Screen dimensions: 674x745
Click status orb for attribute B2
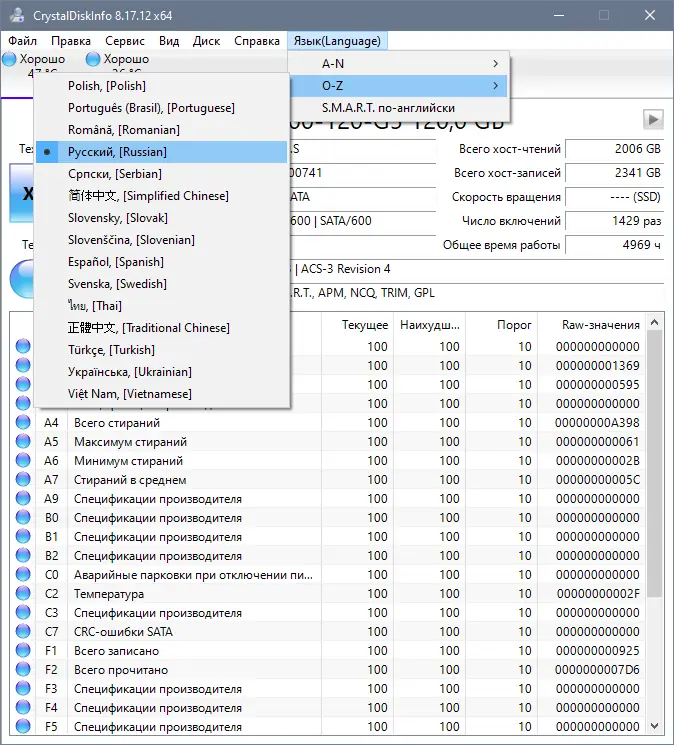(x=23, y=555)
